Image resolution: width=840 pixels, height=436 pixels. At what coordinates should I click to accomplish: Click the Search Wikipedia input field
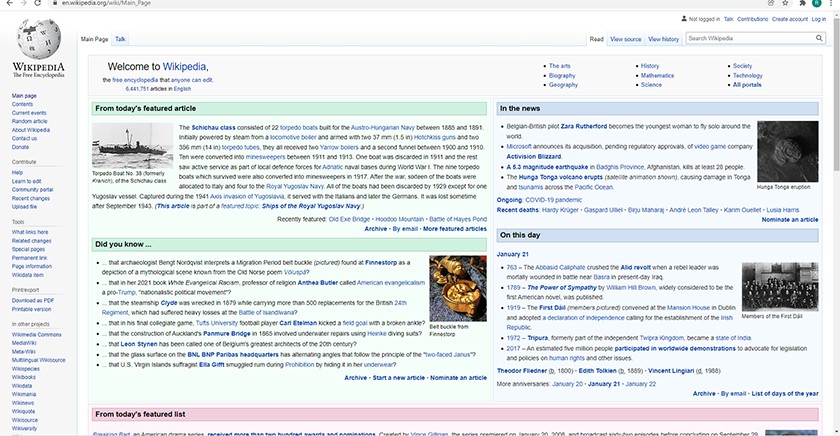[750, 38]
